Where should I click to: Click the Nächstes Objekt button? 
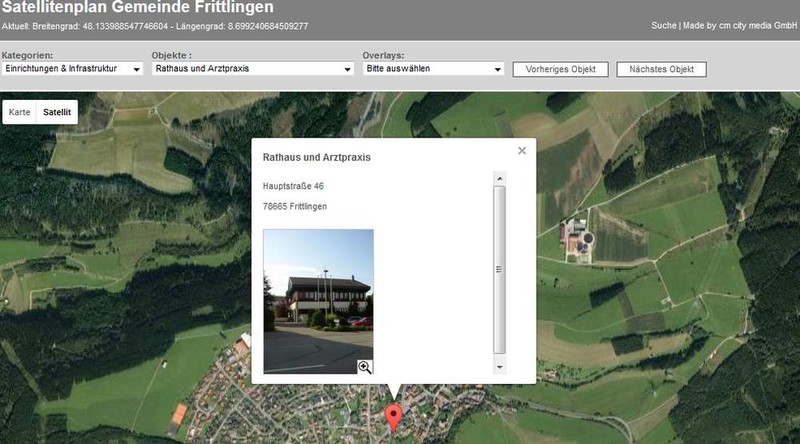pos(661,69)
